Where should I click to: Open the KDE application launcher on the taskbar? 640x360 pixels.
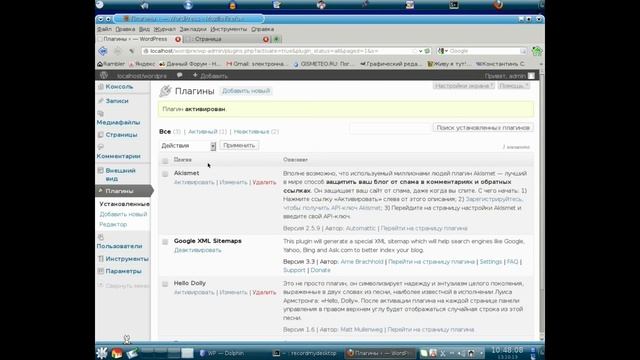[x=102, y=353]
